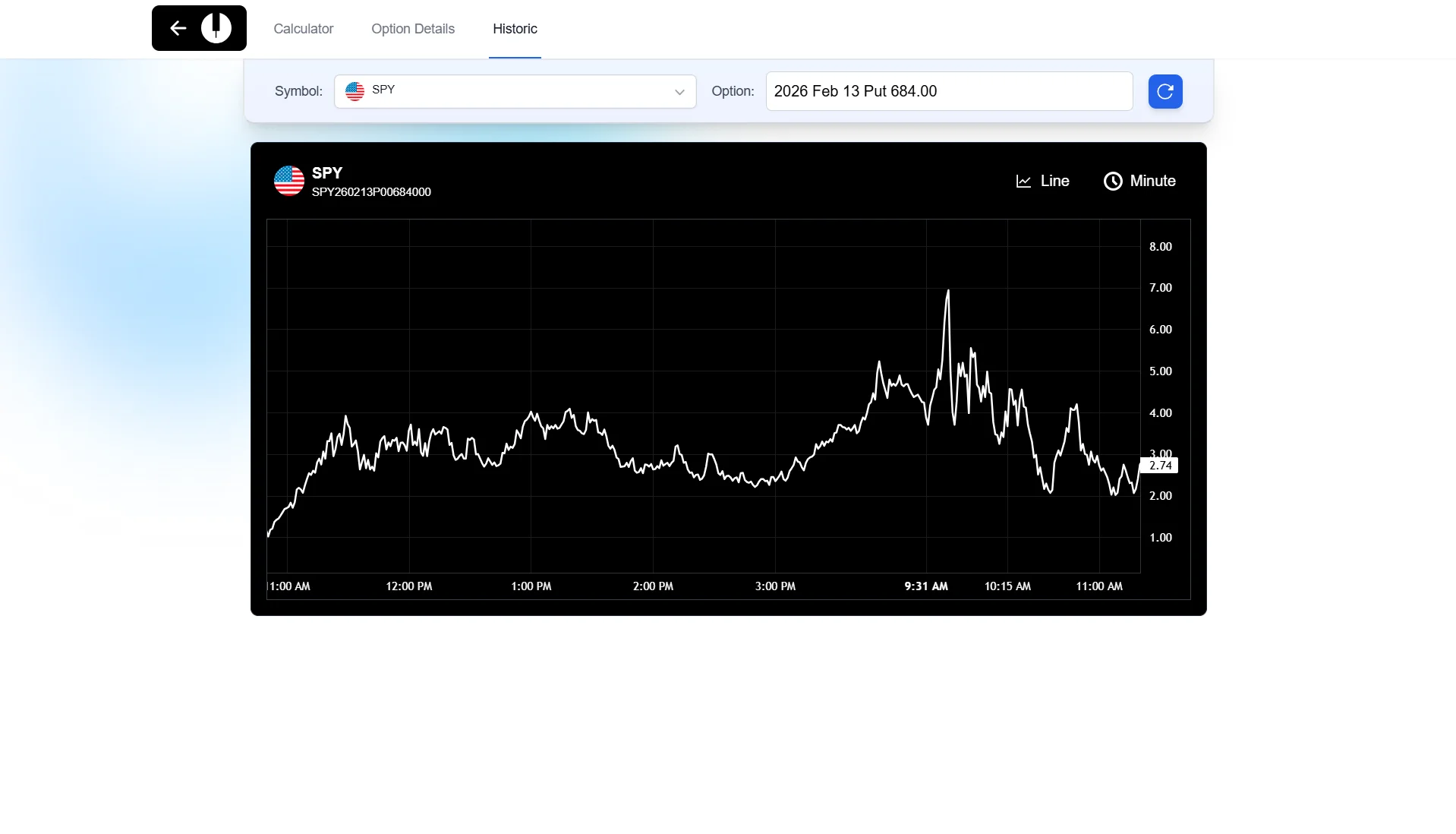Click the 5.00 price axis label
The image size is (1456, 834).
point(1160,371)
